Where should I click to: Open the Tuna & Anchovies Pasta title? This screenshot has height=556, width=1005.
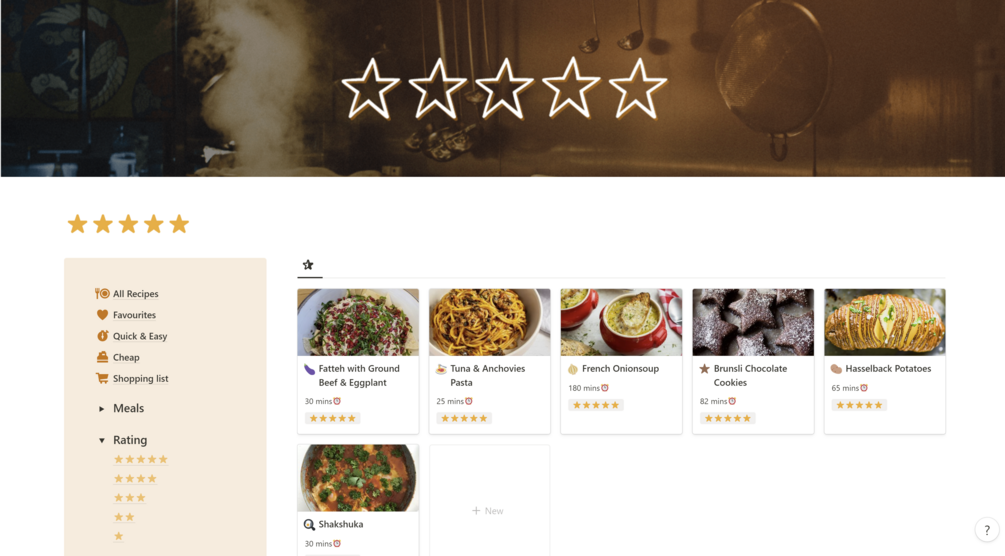click(488, 376)
